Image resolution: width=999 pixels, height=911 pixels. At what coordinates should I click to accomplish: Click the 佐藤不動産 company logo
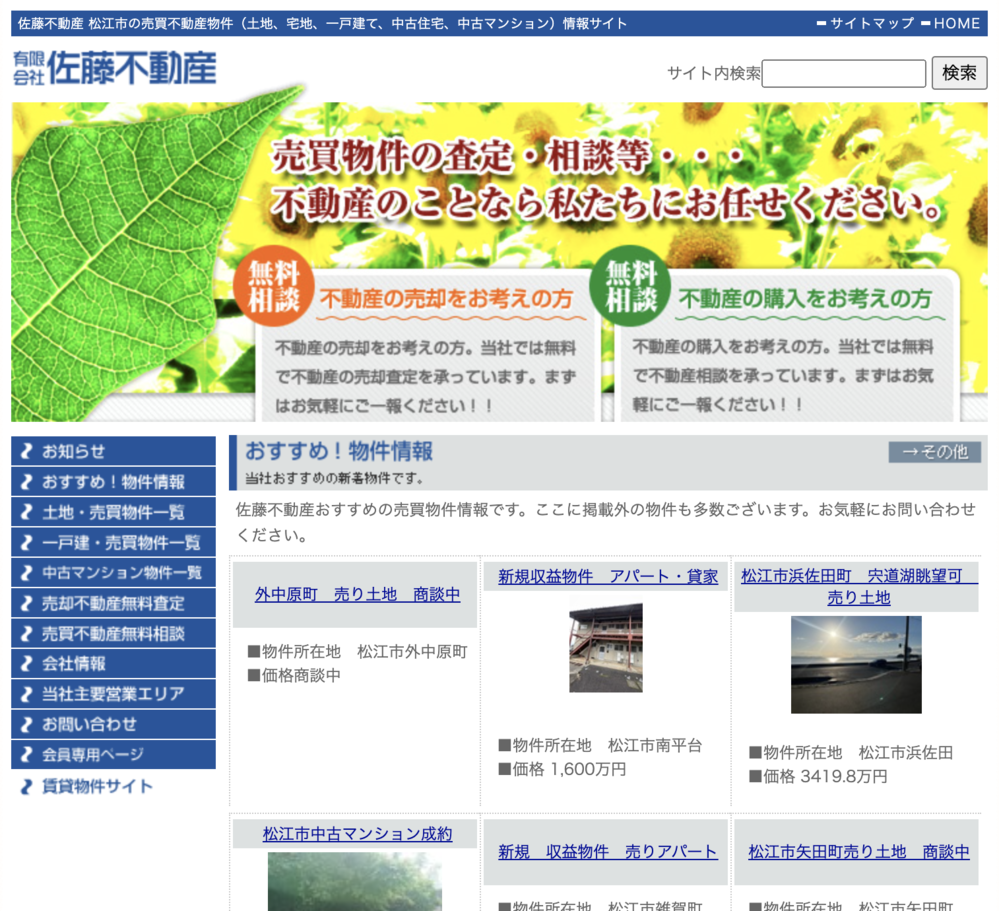point(115,68)
